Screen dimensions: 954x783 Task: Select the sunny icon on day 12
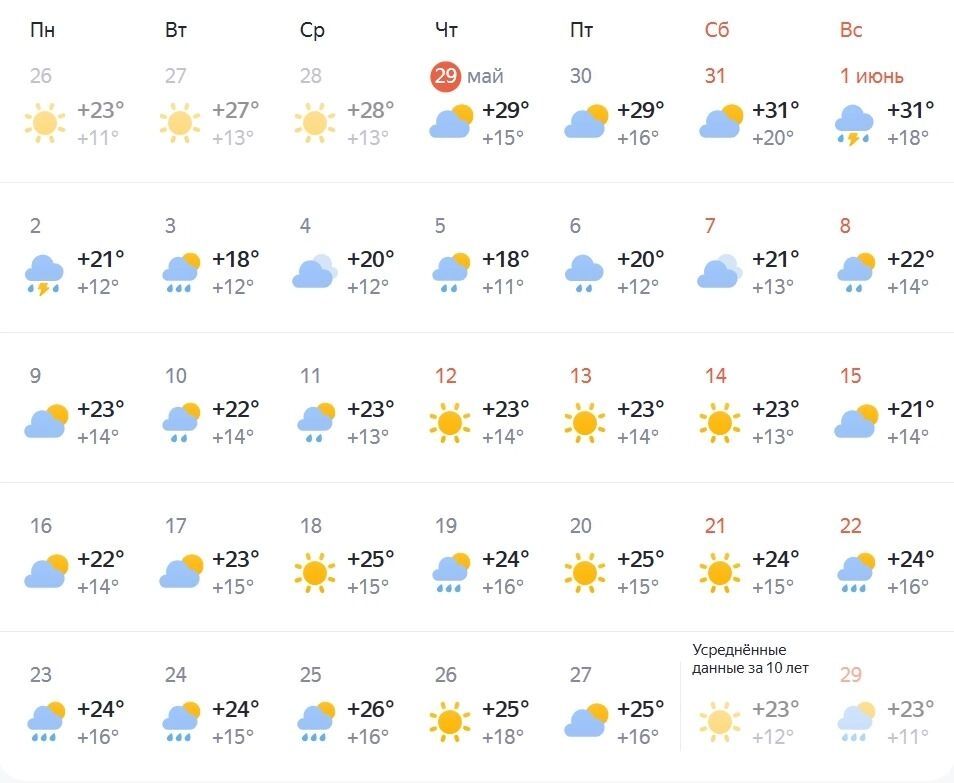pos(450,423)
